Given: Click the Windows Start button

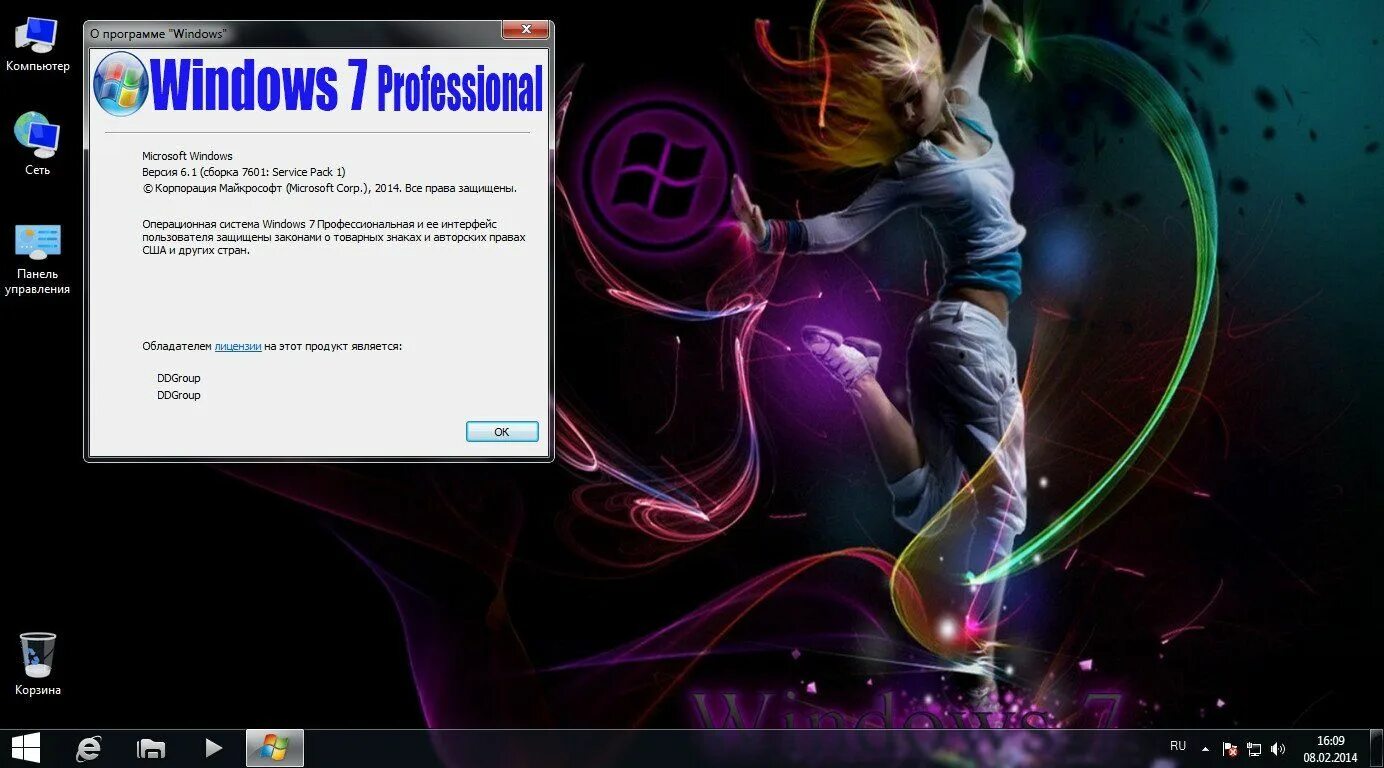Looking at the screenshot, I should click(x=26, y=747).
